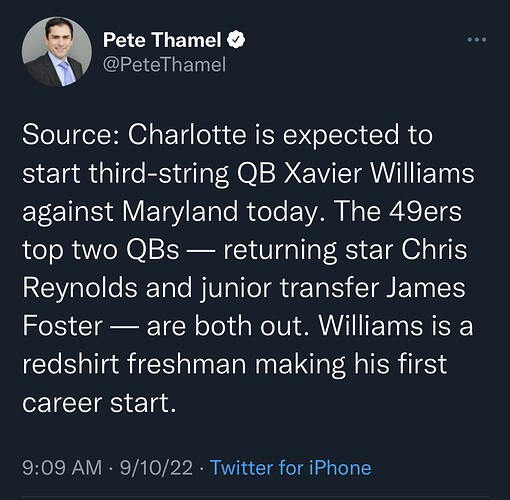Viewport: 510px width, 500px height.
Task: Open Pete Thamel's profile photo
Action: click(57, 52)
